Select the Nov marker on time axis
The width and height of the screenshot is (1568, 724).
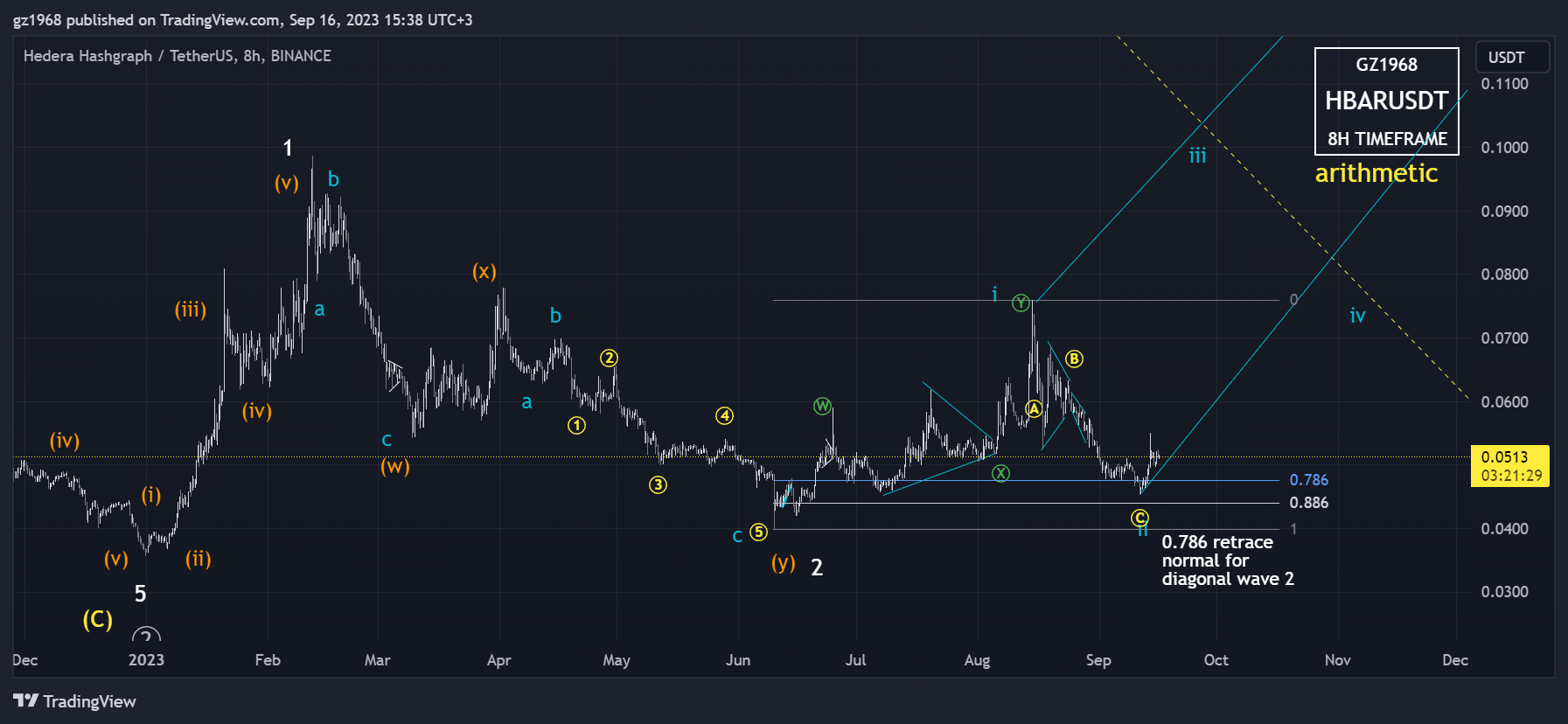click(x=1337, y=660)
